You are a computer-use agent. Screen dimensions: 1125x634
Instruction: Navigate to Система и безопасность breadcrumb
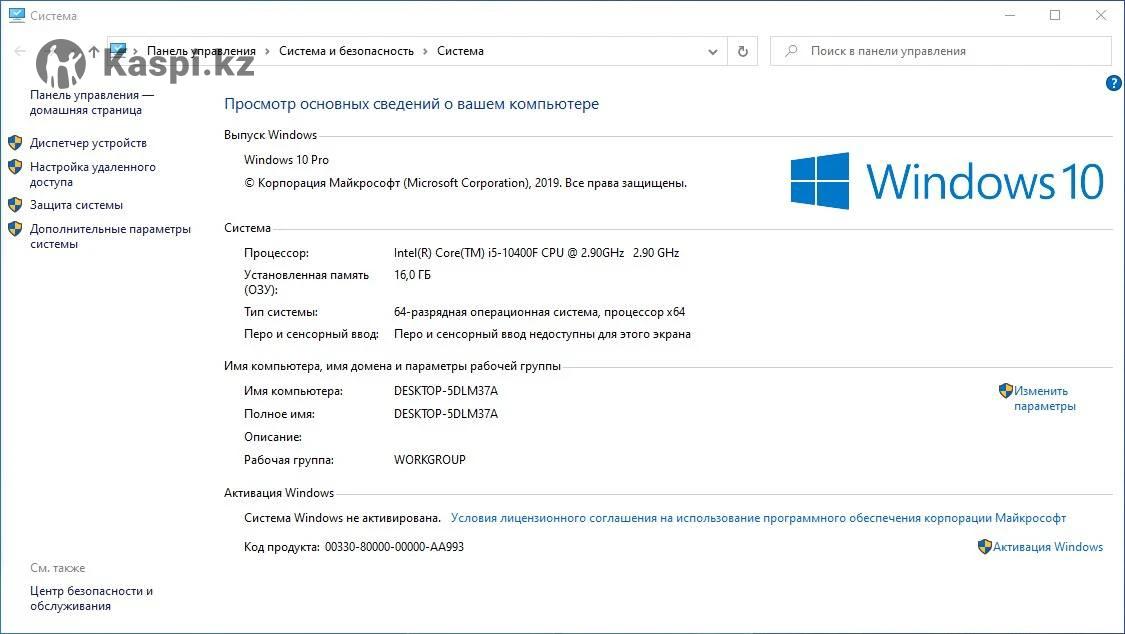click(346, 51)
